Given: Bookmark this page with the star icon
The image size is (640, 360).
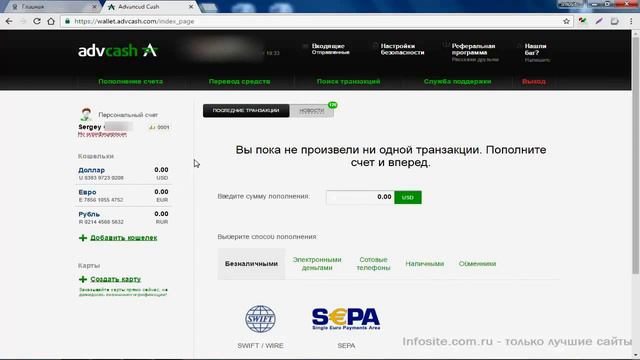Looking at the screenshot, I should [x=566, y=21].
